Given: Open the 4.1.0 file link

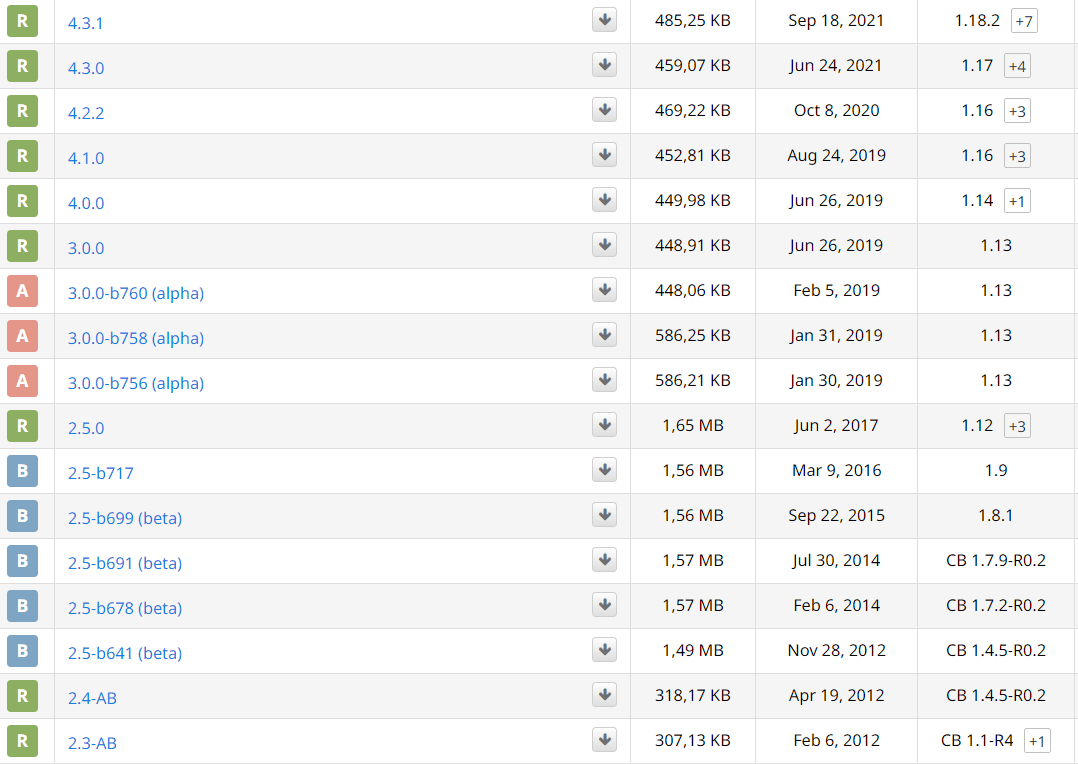Looking at the screenshot, I should point(86,158).
